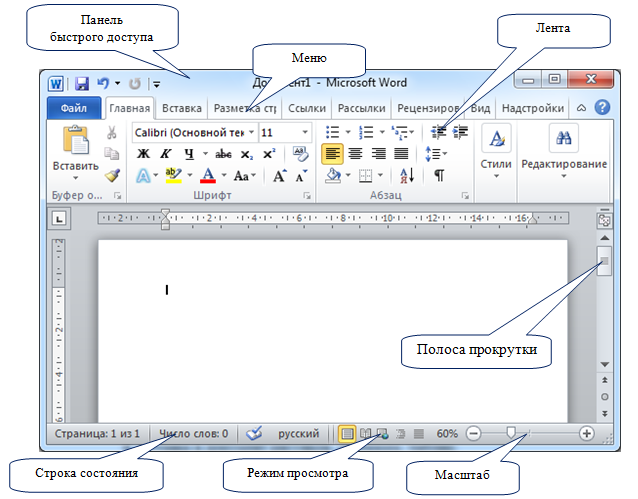Expand the Customize Quick Access Toolbar arrow
Viewport: 638px width, 499px height.
click(157, 85)
